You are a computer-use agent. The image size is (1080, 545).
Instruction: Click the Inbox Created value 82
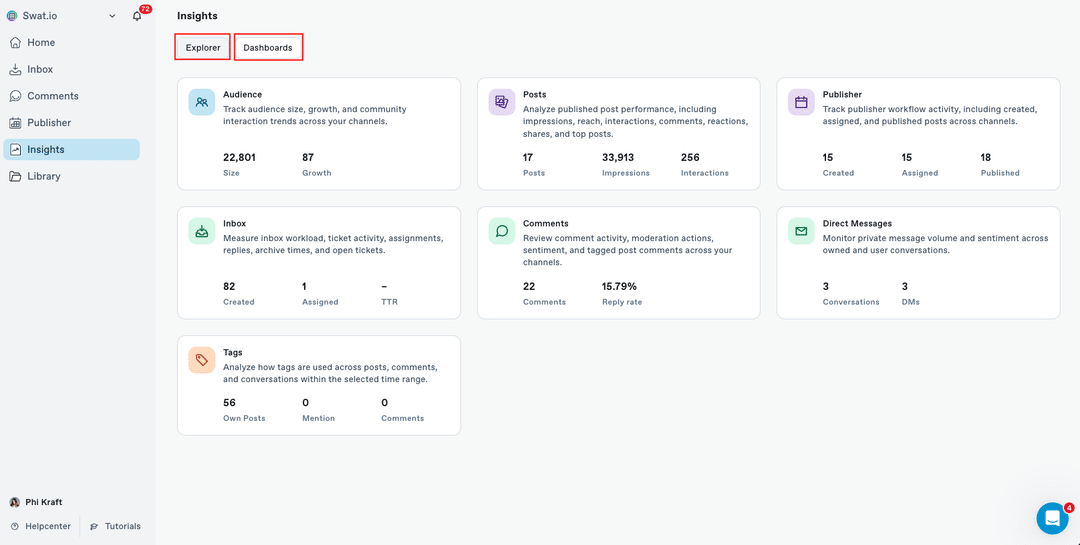point(229,286)
